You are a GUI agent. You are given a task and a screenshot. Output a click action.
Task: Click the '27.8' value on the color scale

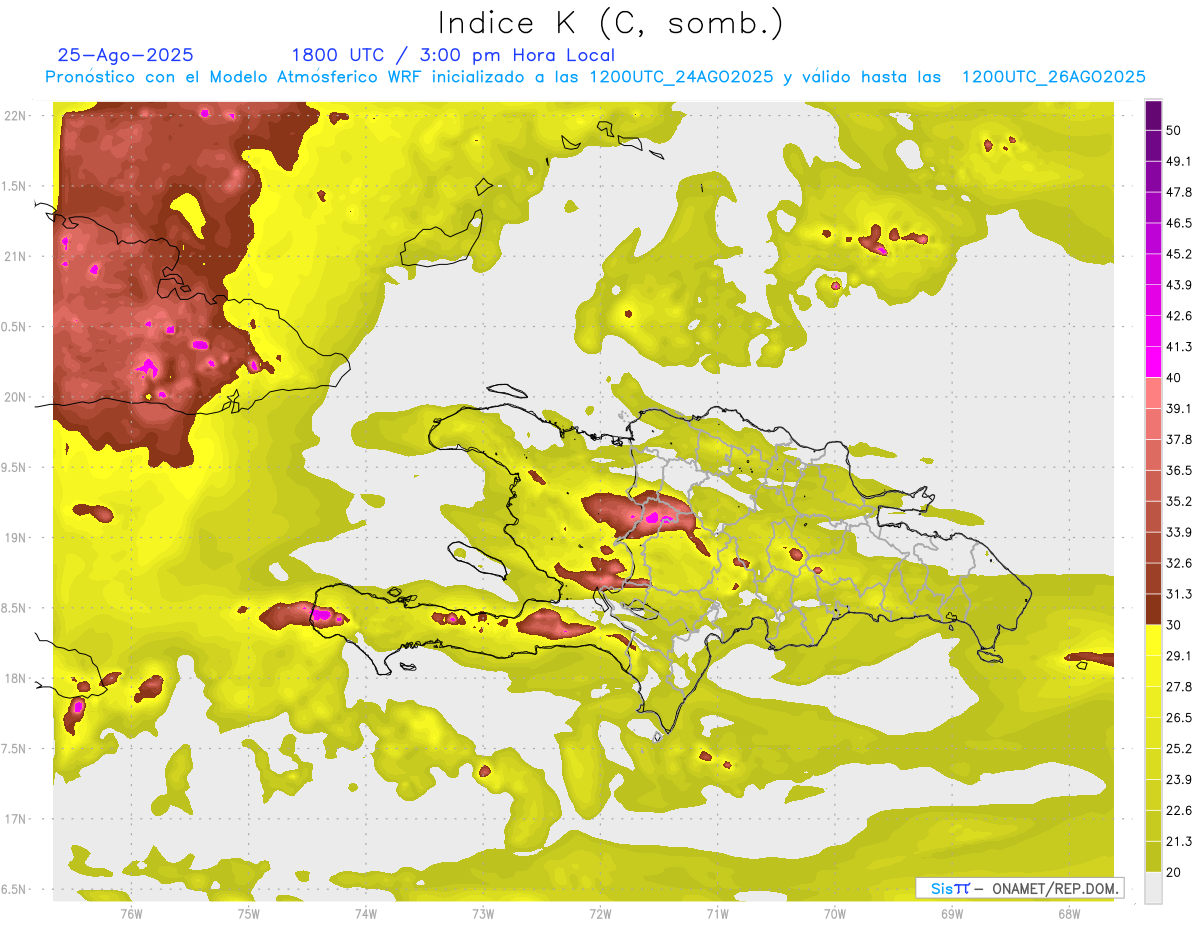[x=1178, y=687]
